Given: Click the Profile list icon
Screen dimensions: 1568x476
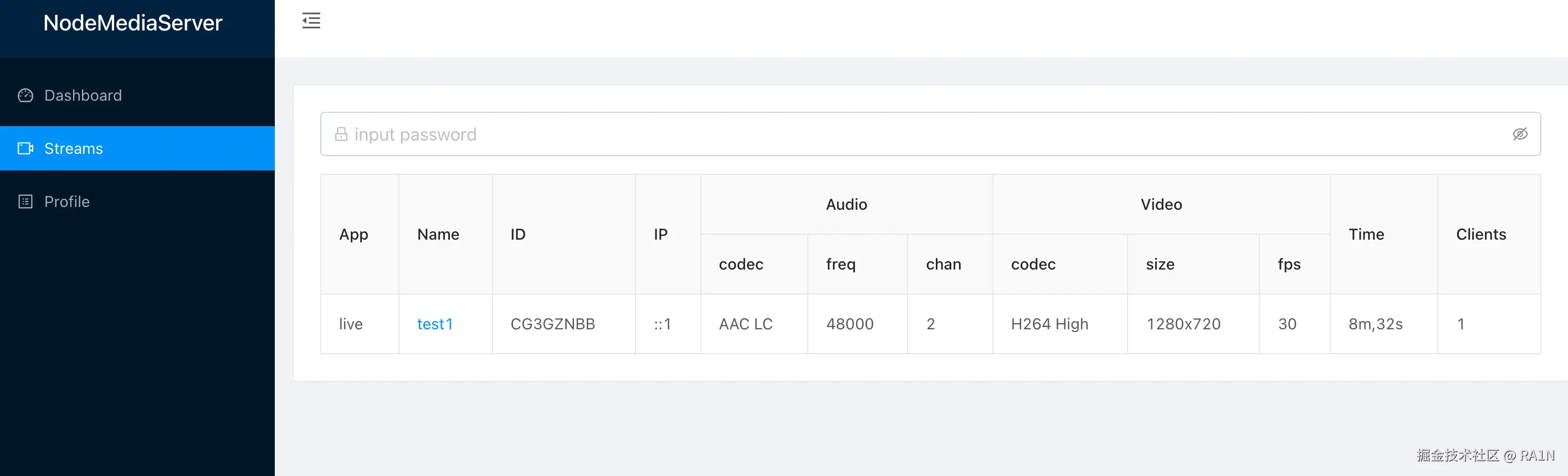Looking at the screenshot, I should (x=25, y=202).
